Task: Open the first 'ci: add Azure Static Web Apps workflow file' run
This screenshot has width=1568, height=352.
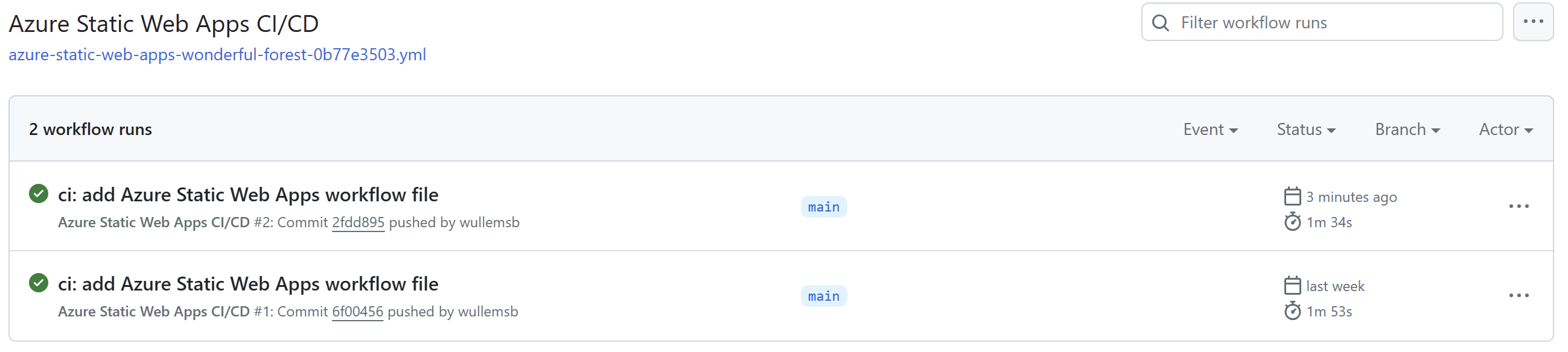Action: [x=247, y=195]
